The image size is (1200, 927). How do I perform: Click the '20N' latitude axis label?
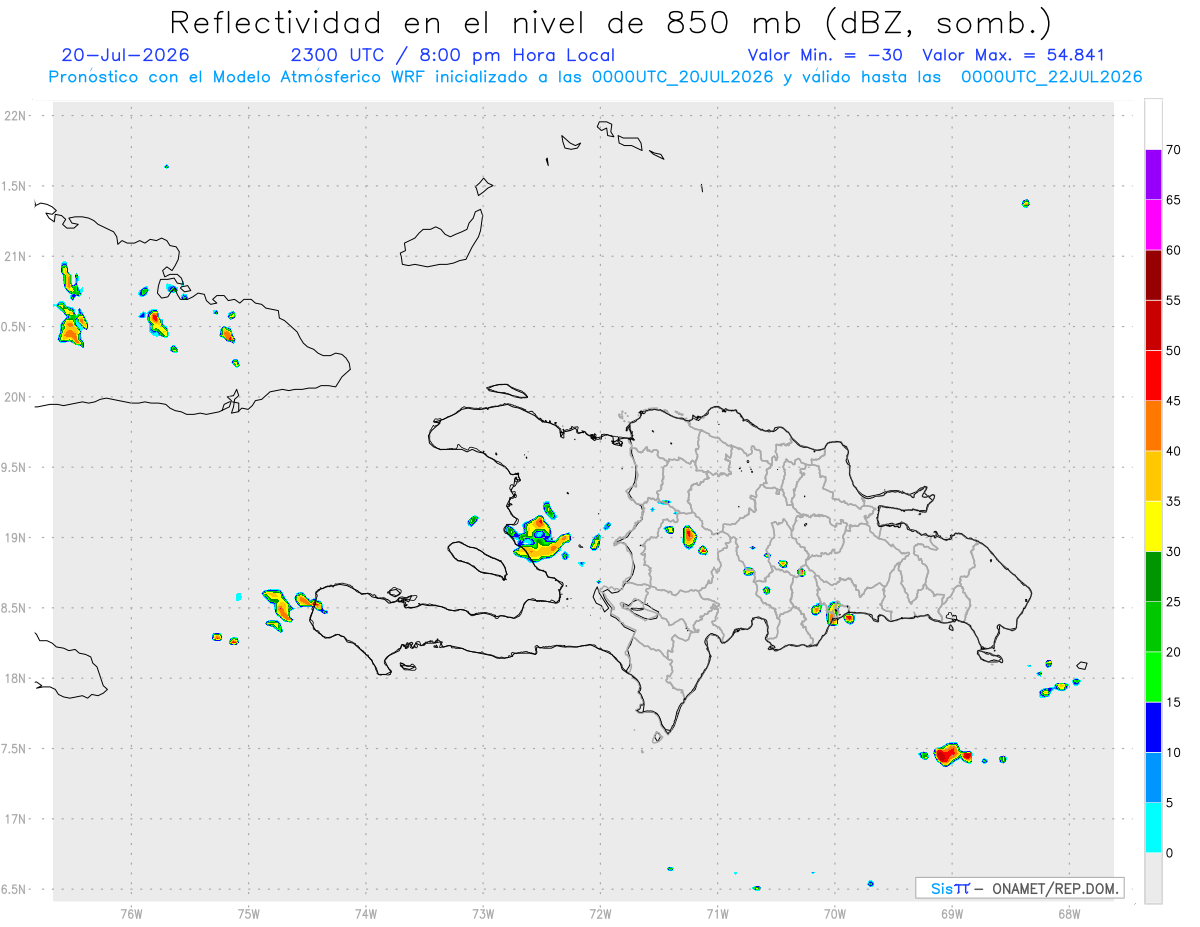tap(16, 397)
